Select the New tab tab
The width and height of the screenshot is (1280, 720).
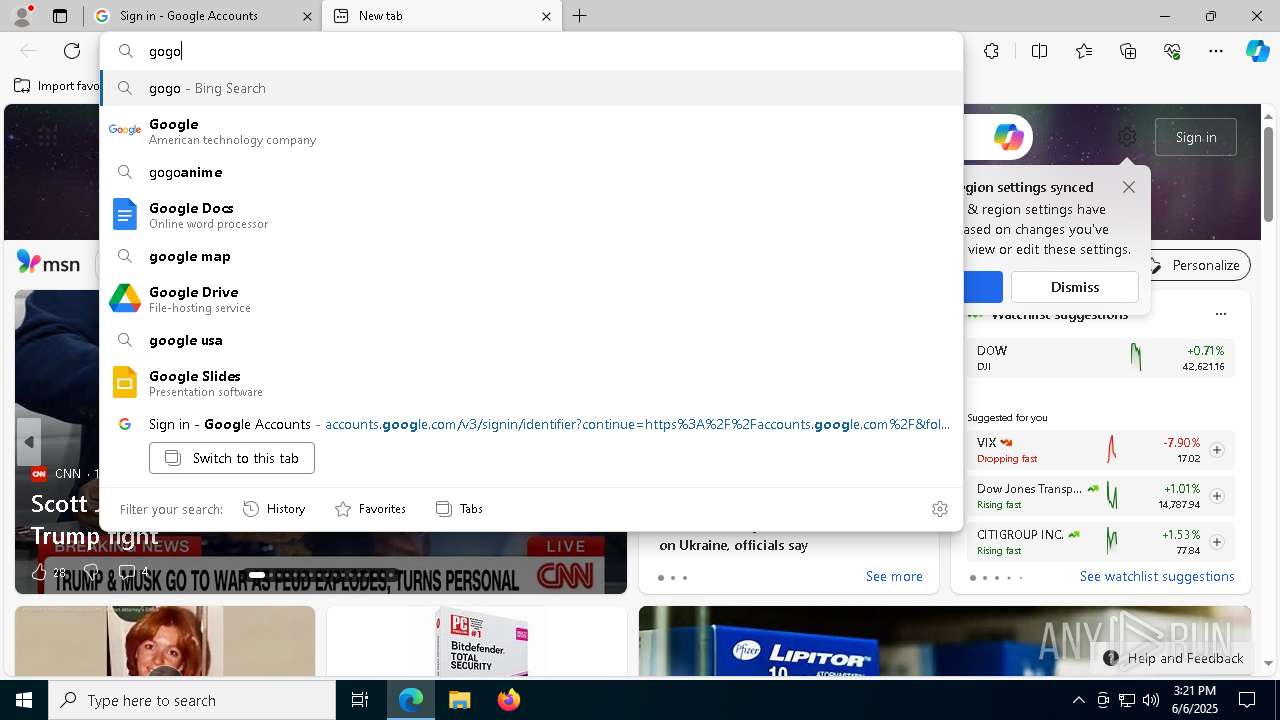tap(443, 16)
